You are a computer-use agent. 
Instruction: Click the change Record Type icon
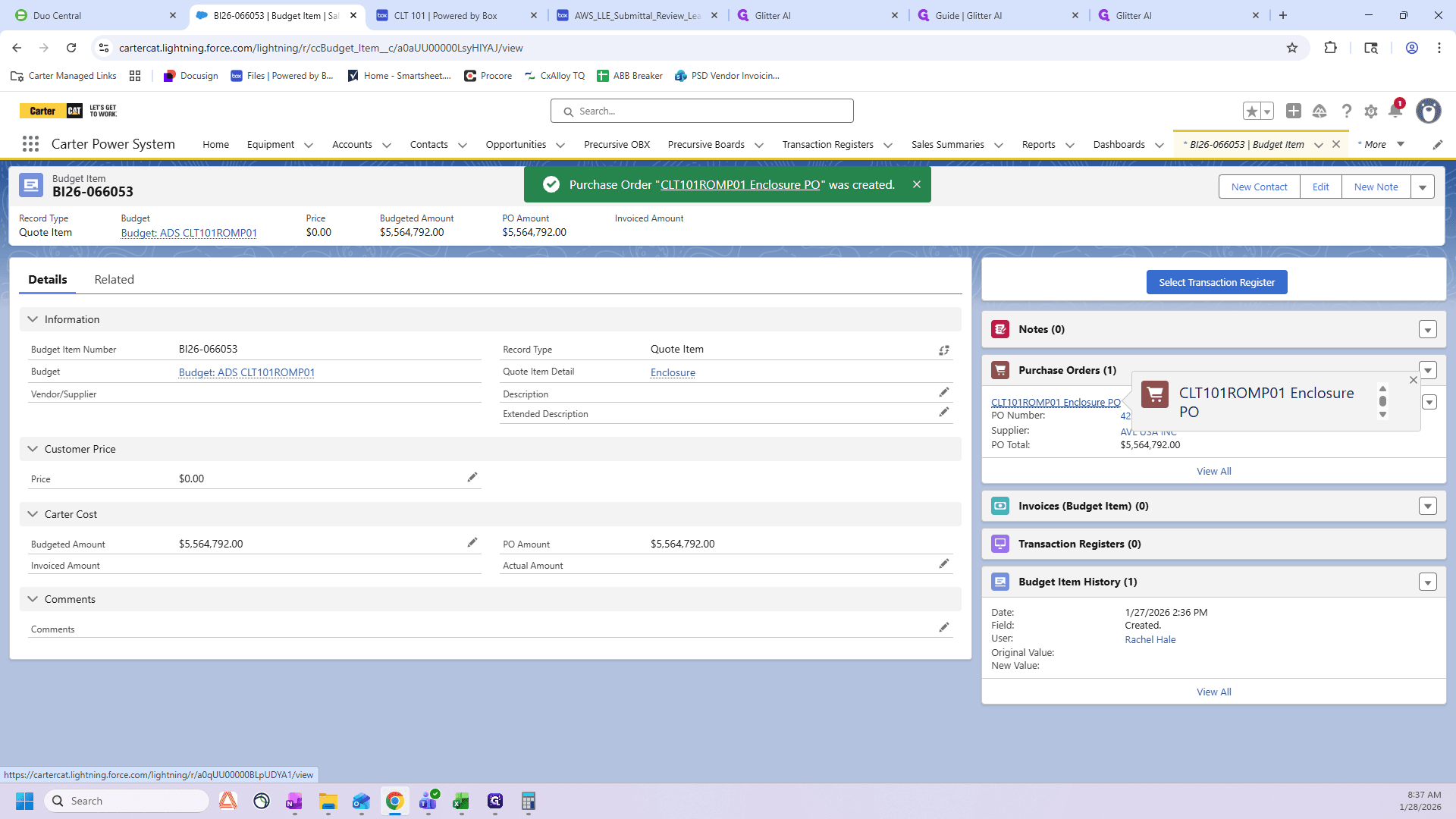[944, 350]
